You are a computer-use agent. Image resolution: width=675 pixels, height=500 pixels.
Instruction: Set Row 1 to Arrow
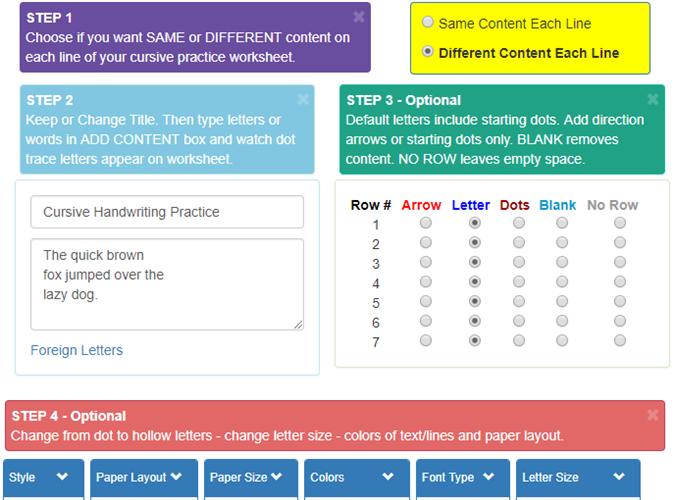tap(426, 223)
